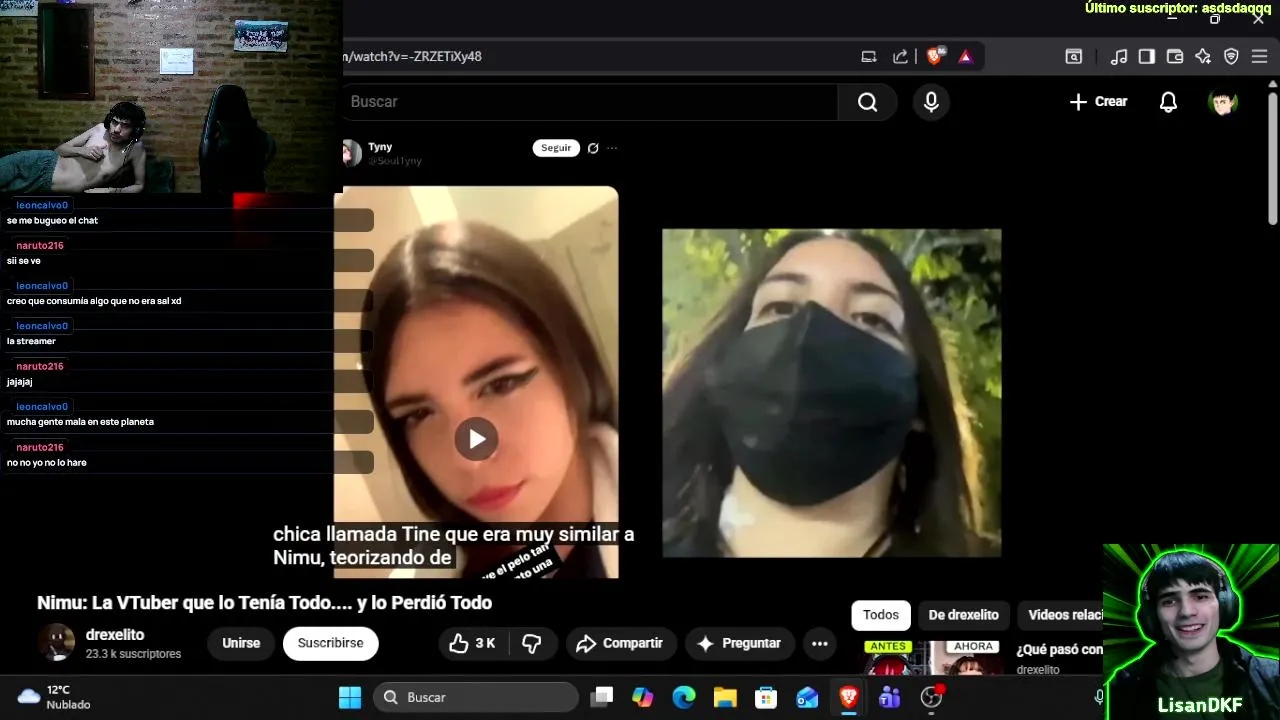
Task: Open the ¿Qué pasó con recommended video title
Action: point(1059,650)
